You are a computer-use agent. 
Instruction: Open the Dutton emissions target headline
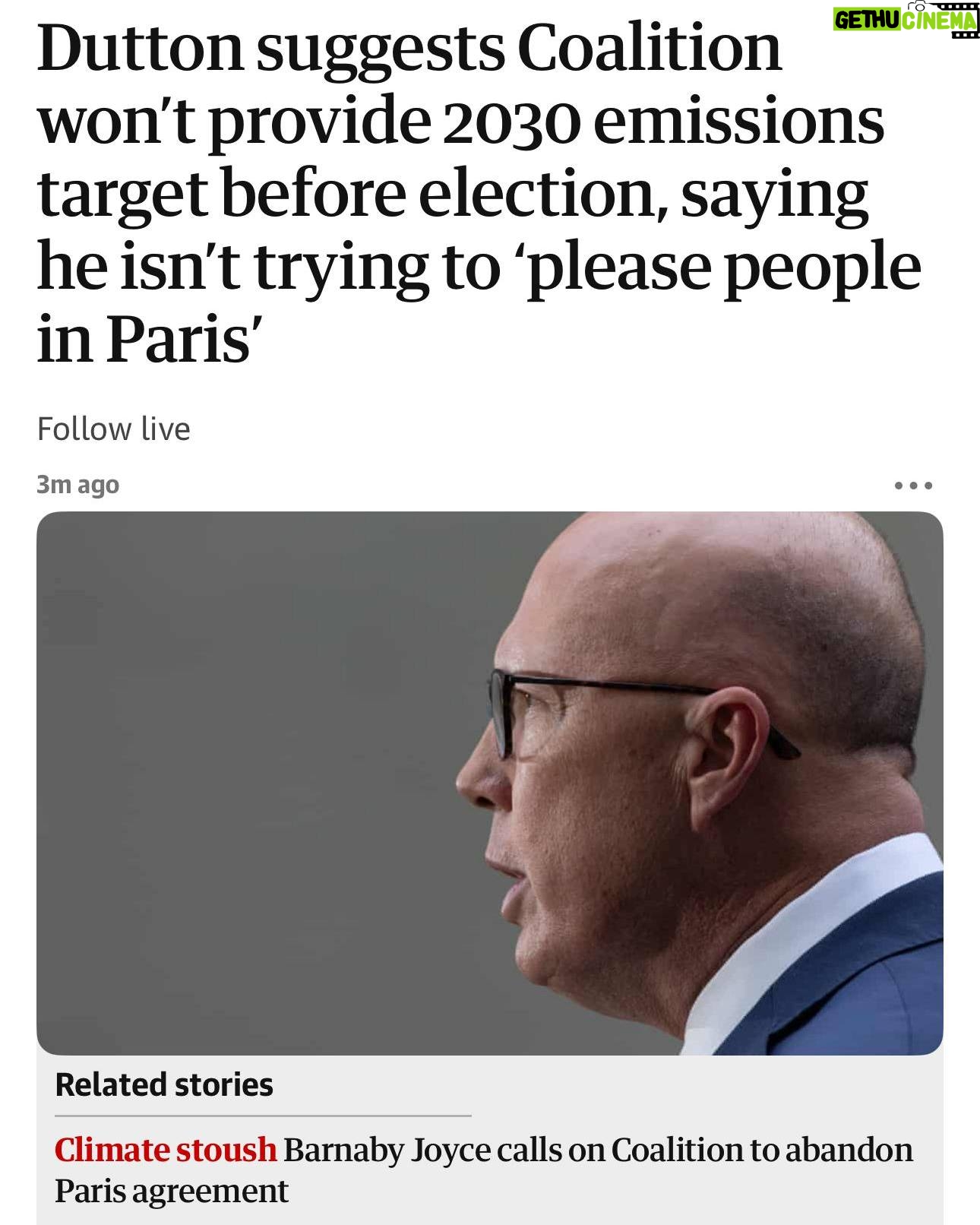[x=479, y=192]
